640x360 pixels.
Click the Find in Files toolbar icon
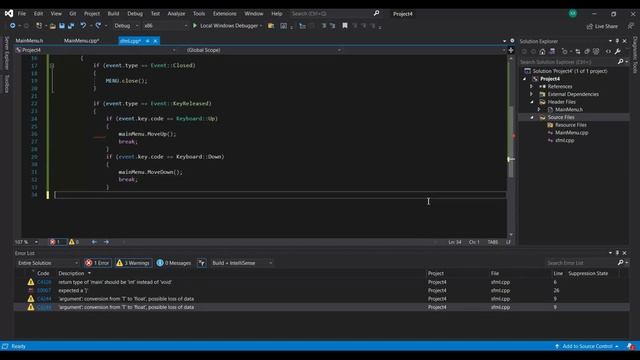click(x=271, y=26)
